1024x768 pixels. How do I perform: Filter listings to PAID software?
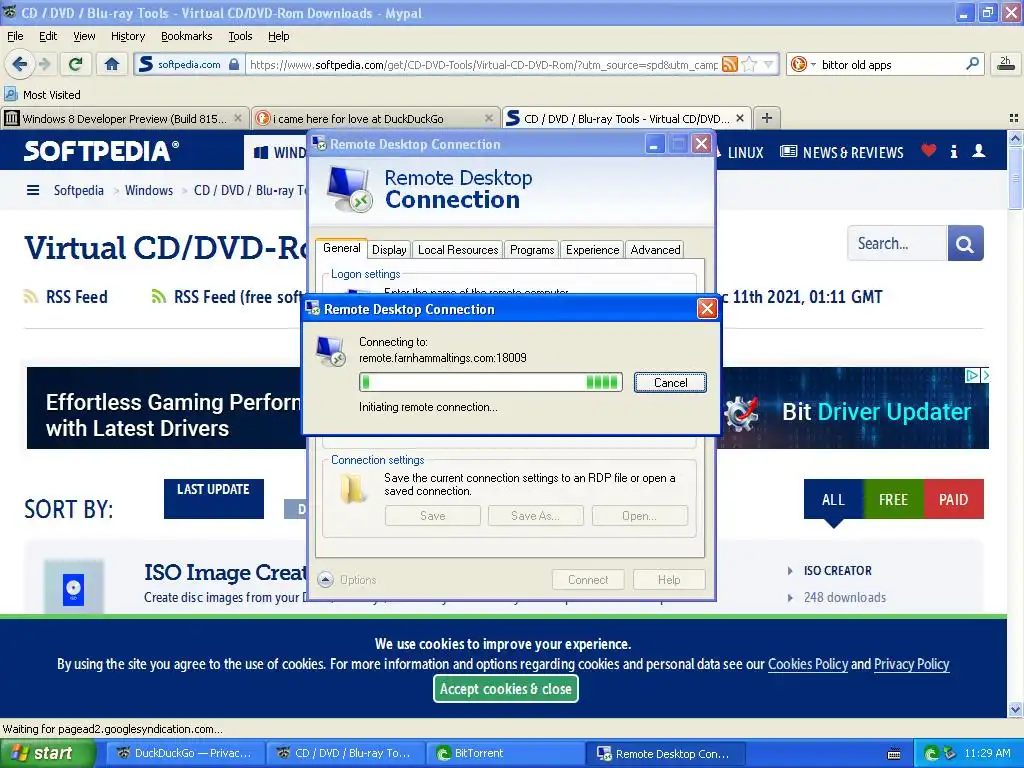953,500
